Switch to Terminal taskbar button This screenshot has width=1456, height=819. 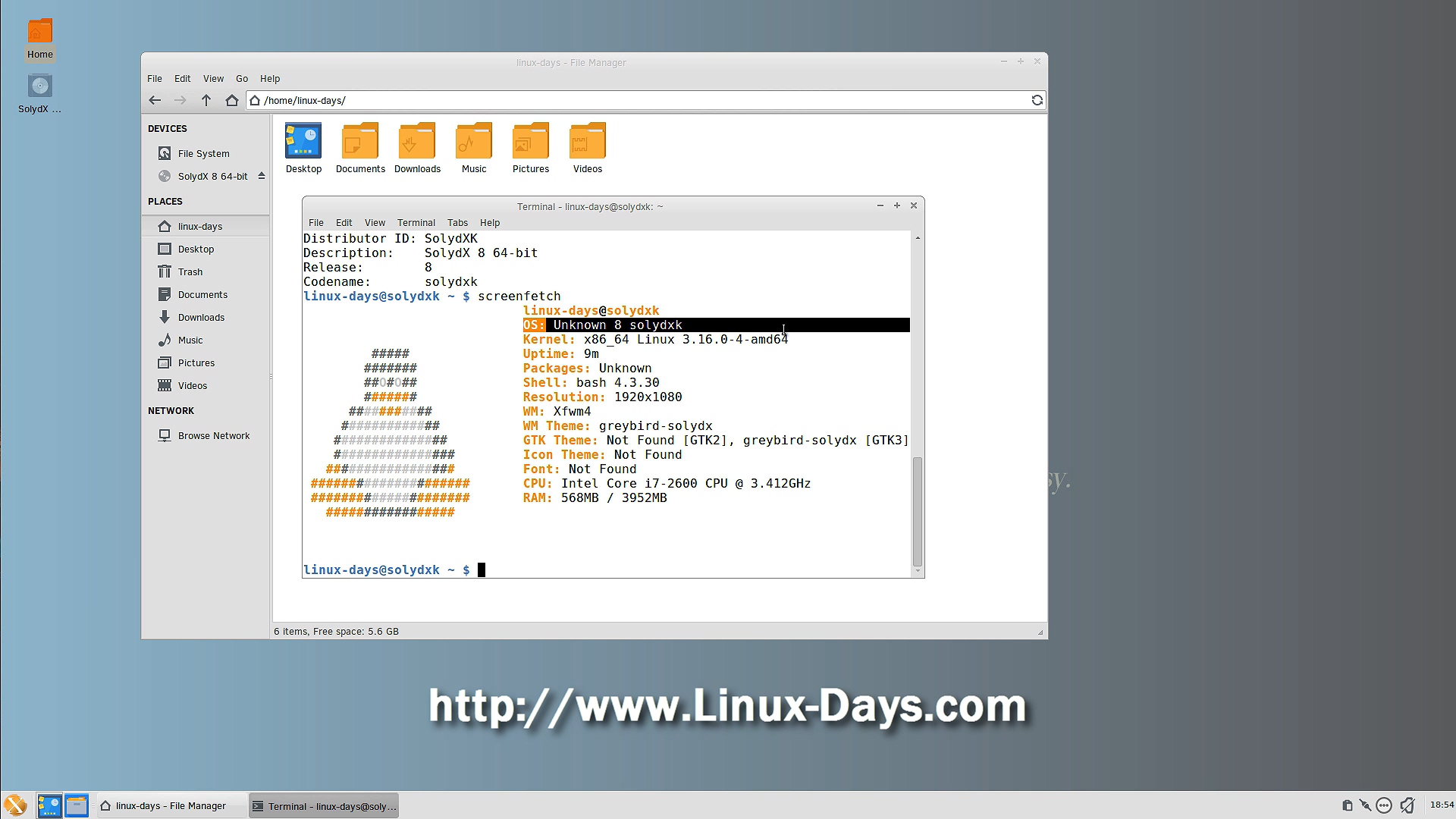[x=324, y=805]
